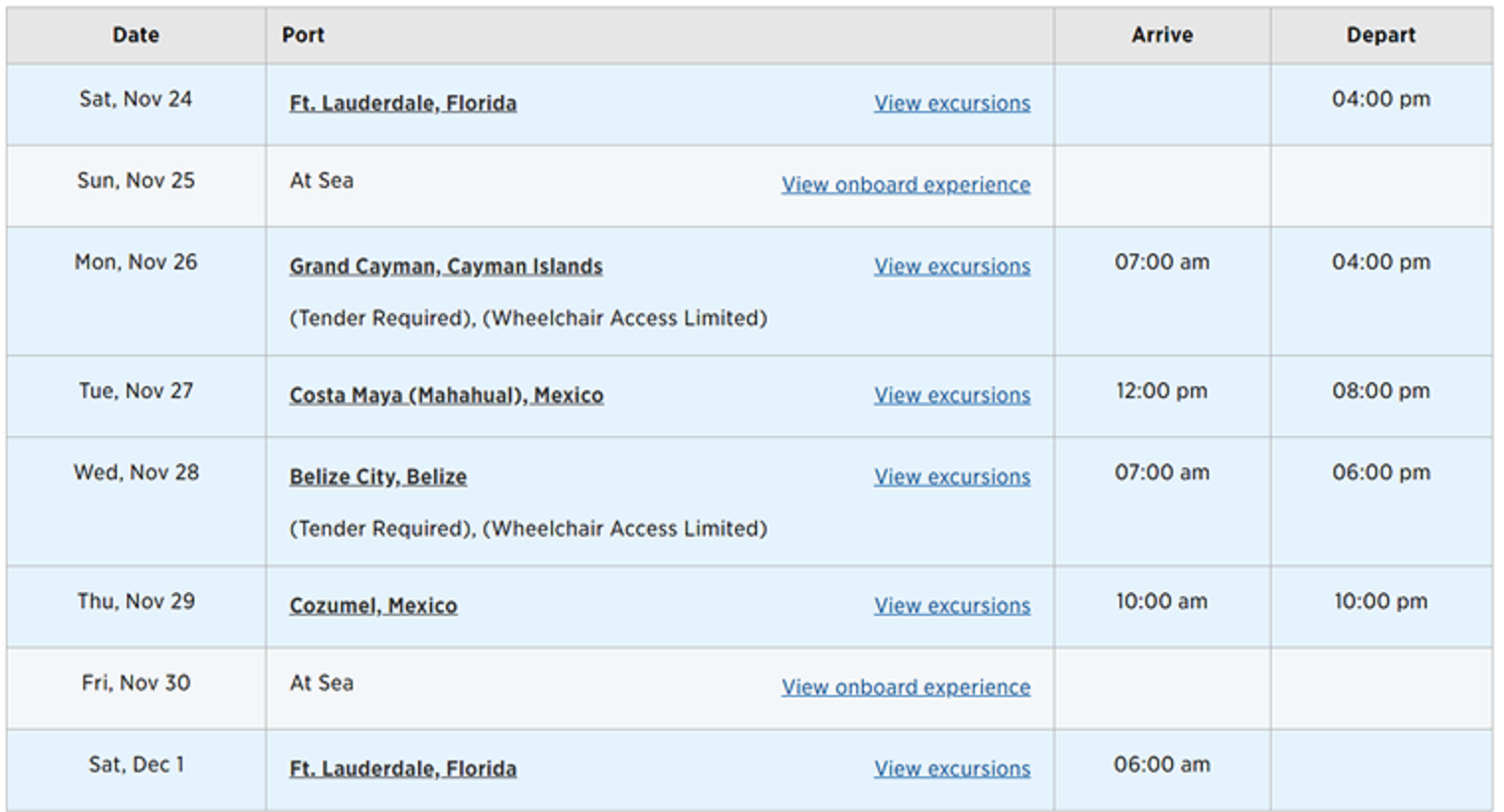View excursions for Costa Maya
The width and height of the screenshot is (1504, 812).
pos(951,395)
